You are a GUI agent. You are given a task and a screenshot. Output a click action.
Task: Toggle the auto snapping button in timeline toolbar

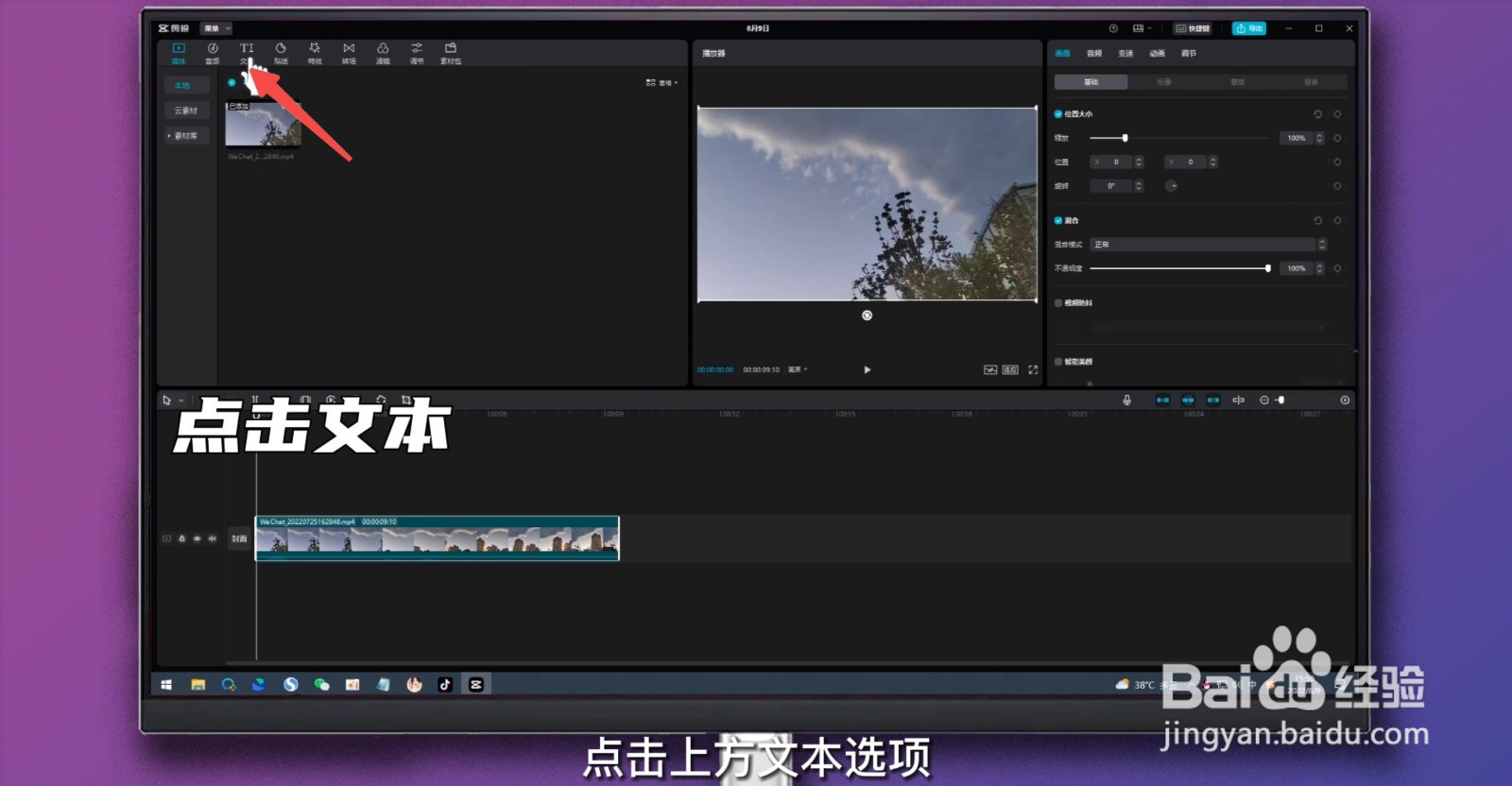1188,400
